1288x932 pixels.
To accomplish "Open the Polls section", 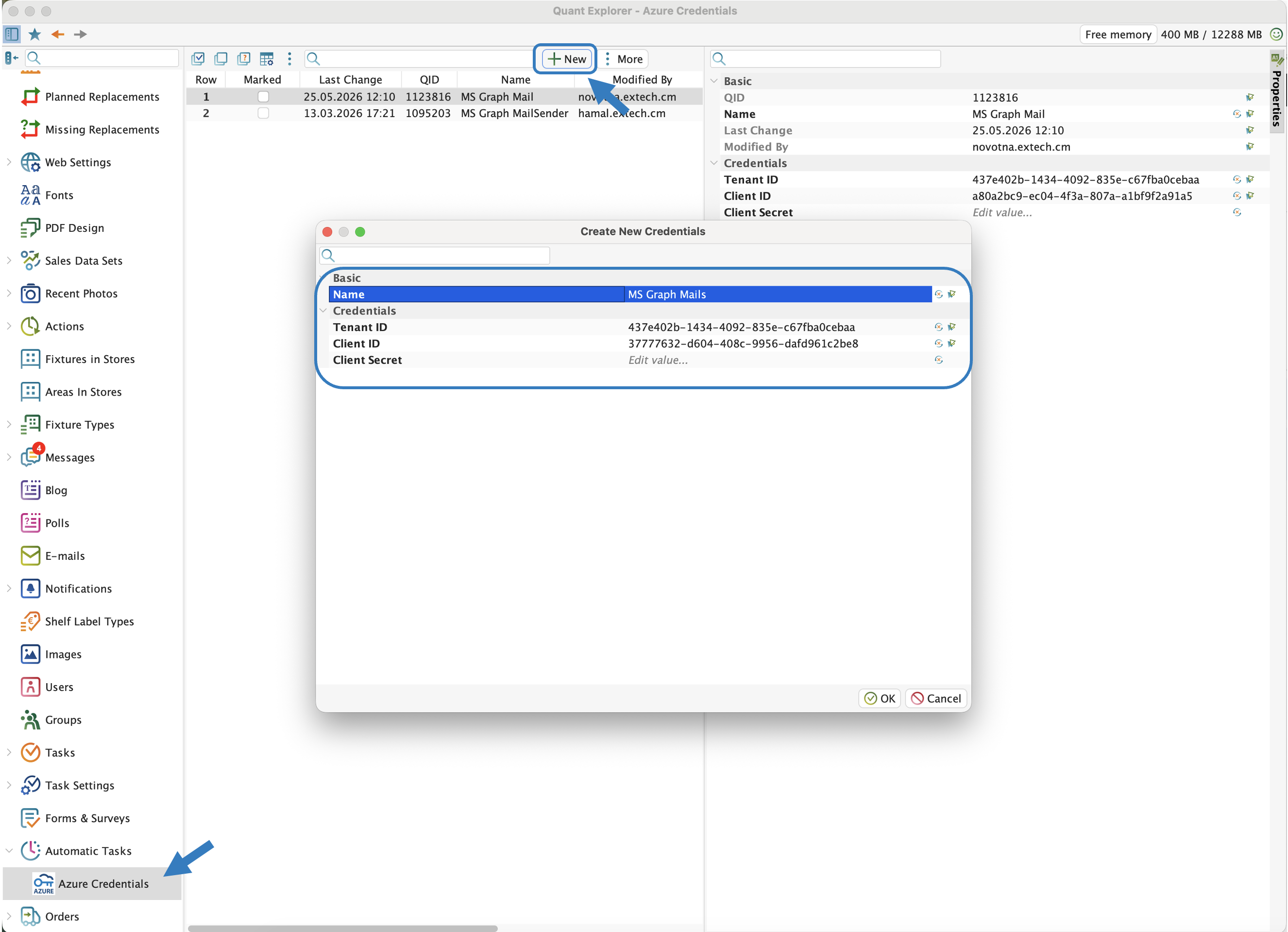I will [x=45, y=523].
